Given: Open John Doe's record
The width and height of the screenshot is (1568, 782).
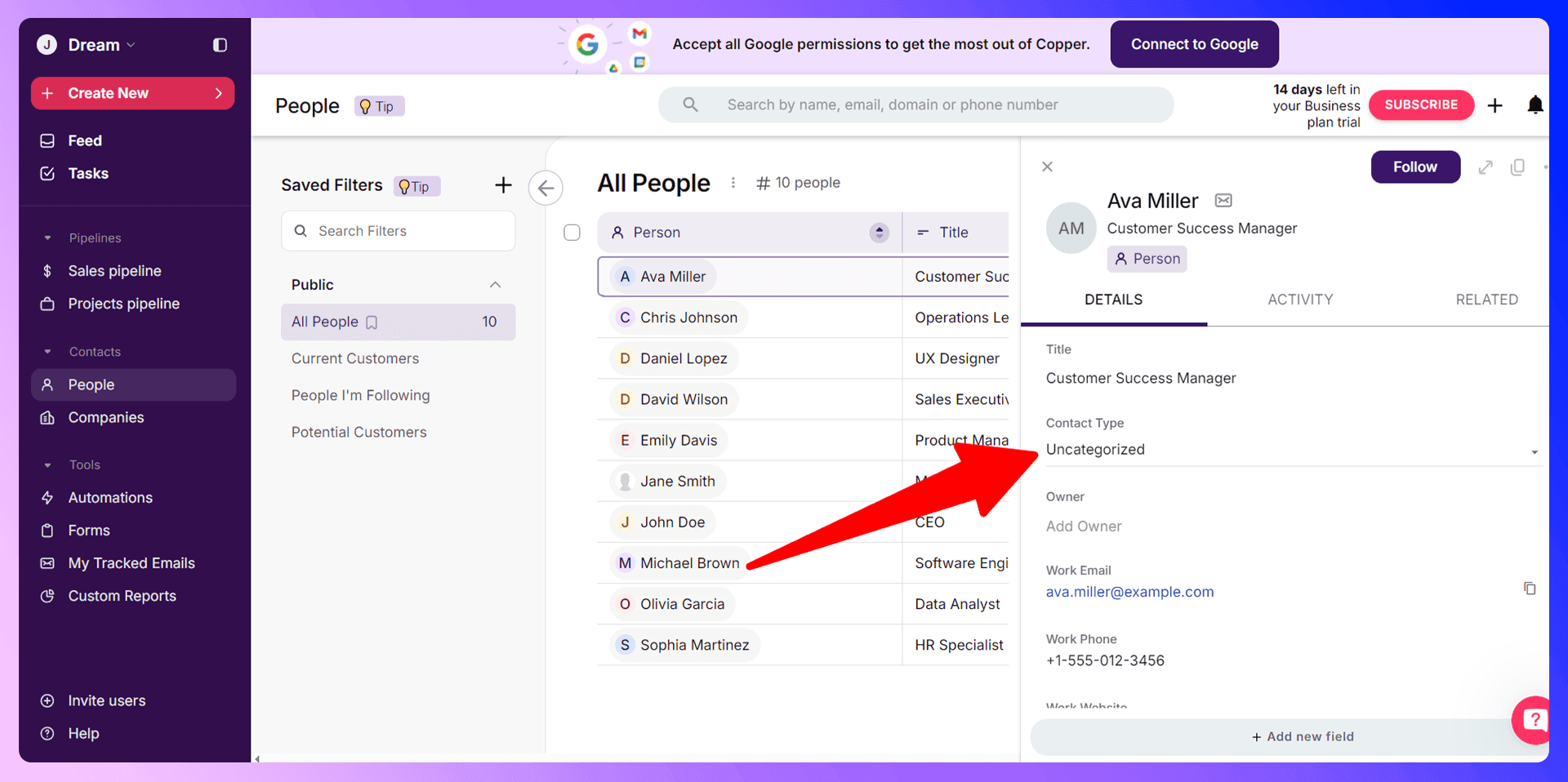Looking at the screenshot, I should coord(672,522).
